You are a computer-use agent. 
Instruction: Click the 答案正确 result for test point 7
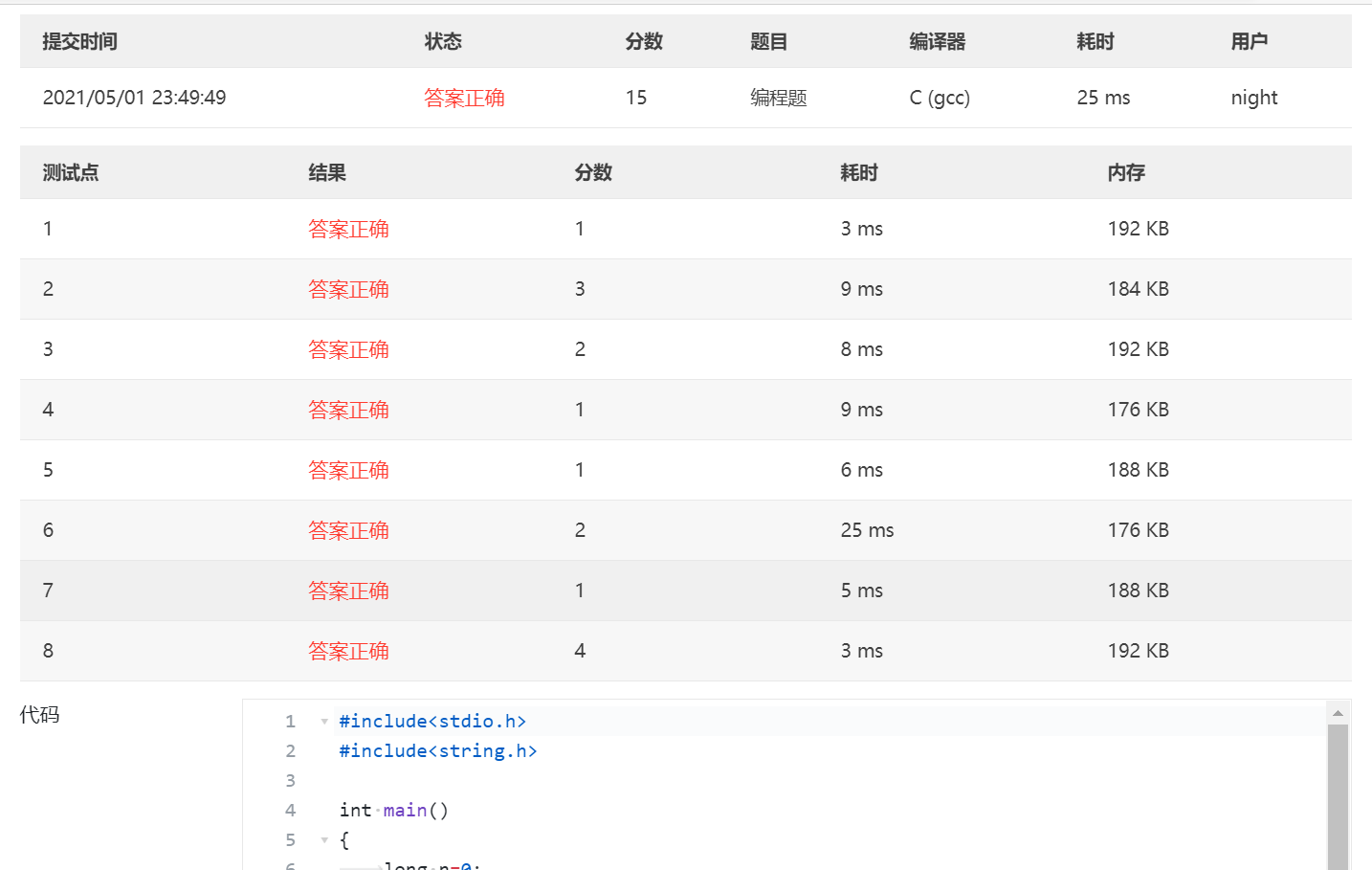tap(348, 591)
